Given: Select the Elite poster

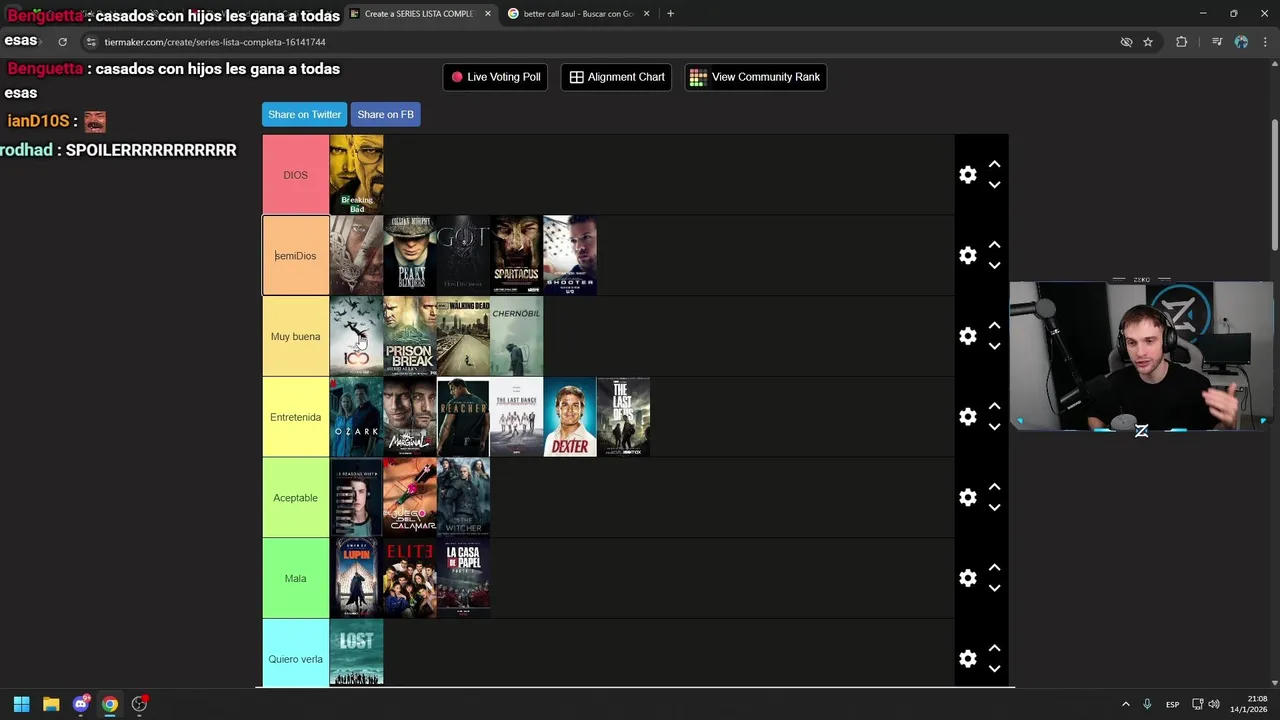Looking at the screenshot, I should click(410, 578).
